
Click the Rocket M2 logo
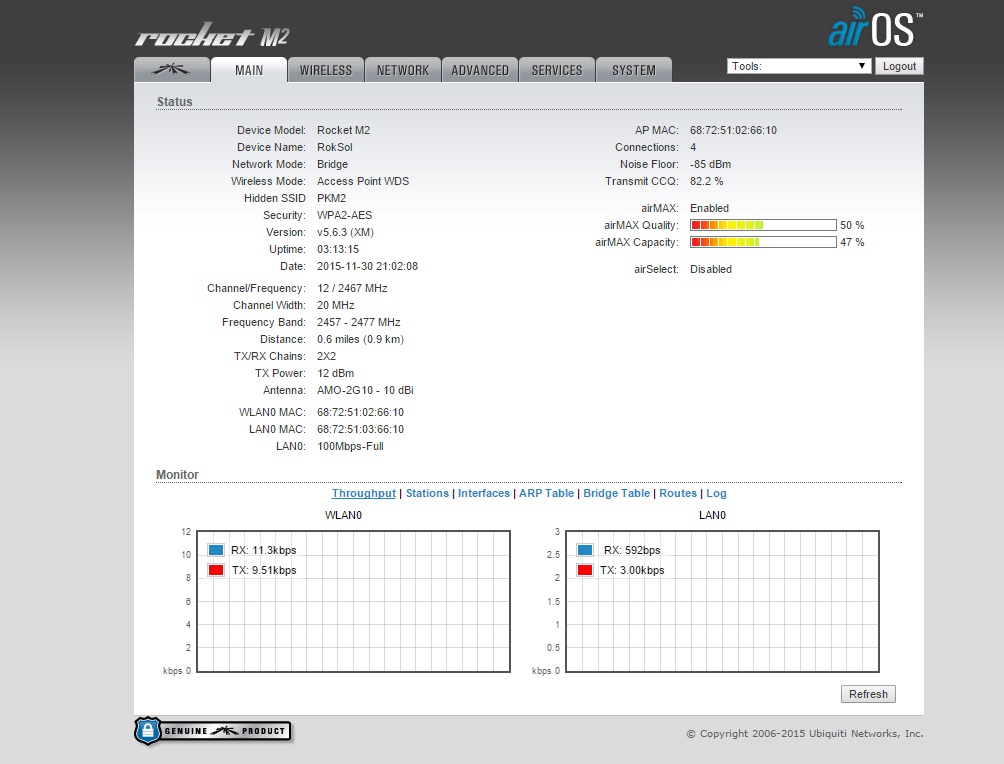(x=212, y=35)
